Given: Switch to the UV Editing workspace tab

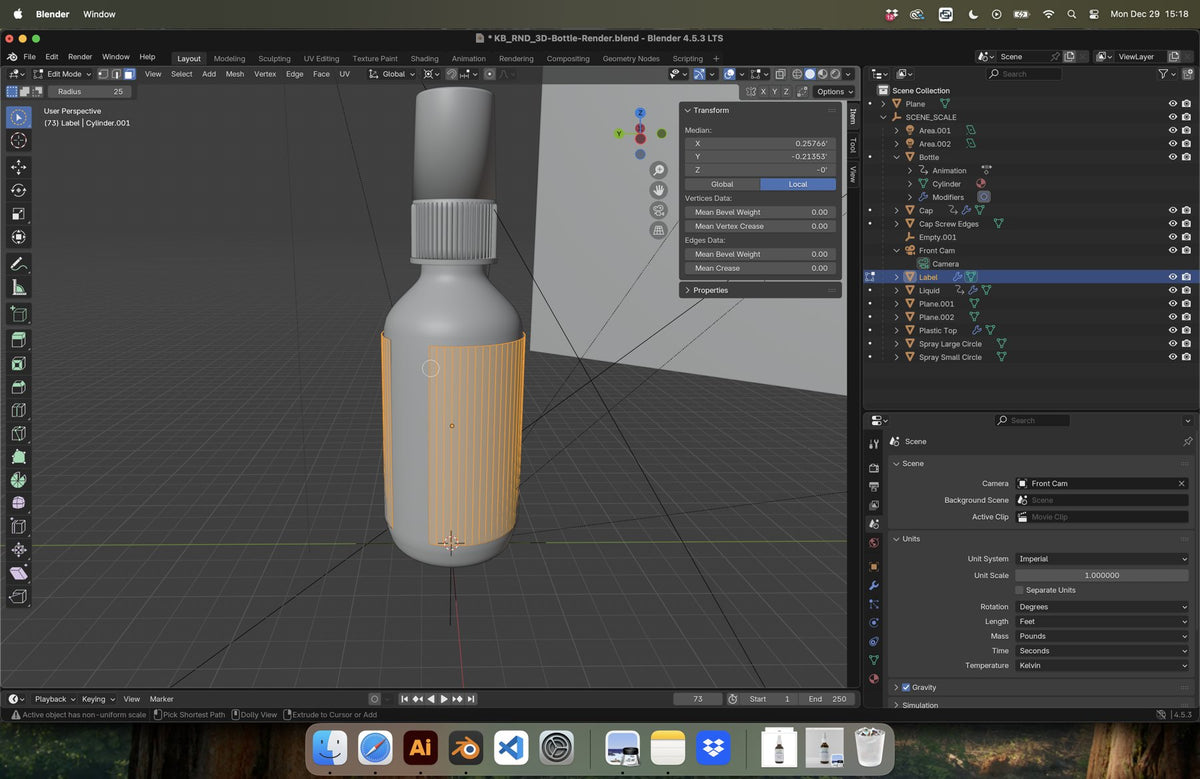Looking at the screenshot, I should 321,59.
